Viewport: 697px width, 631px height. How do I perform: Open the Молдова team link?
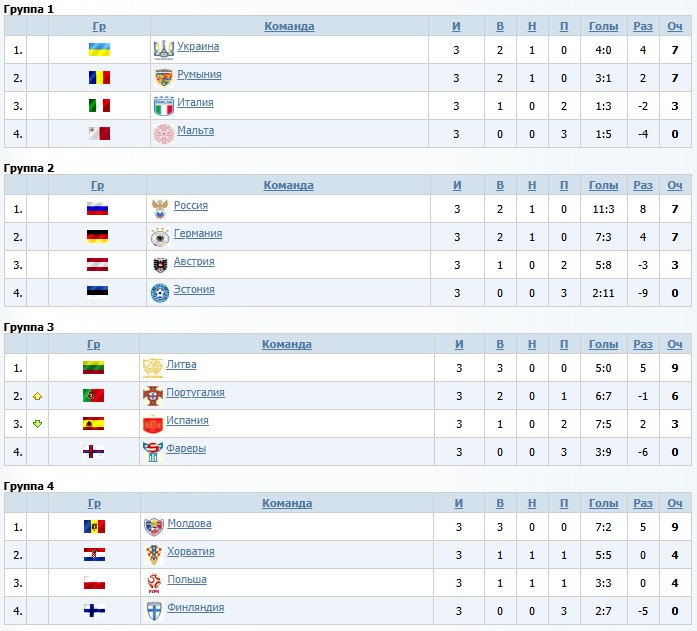point(189,524)
